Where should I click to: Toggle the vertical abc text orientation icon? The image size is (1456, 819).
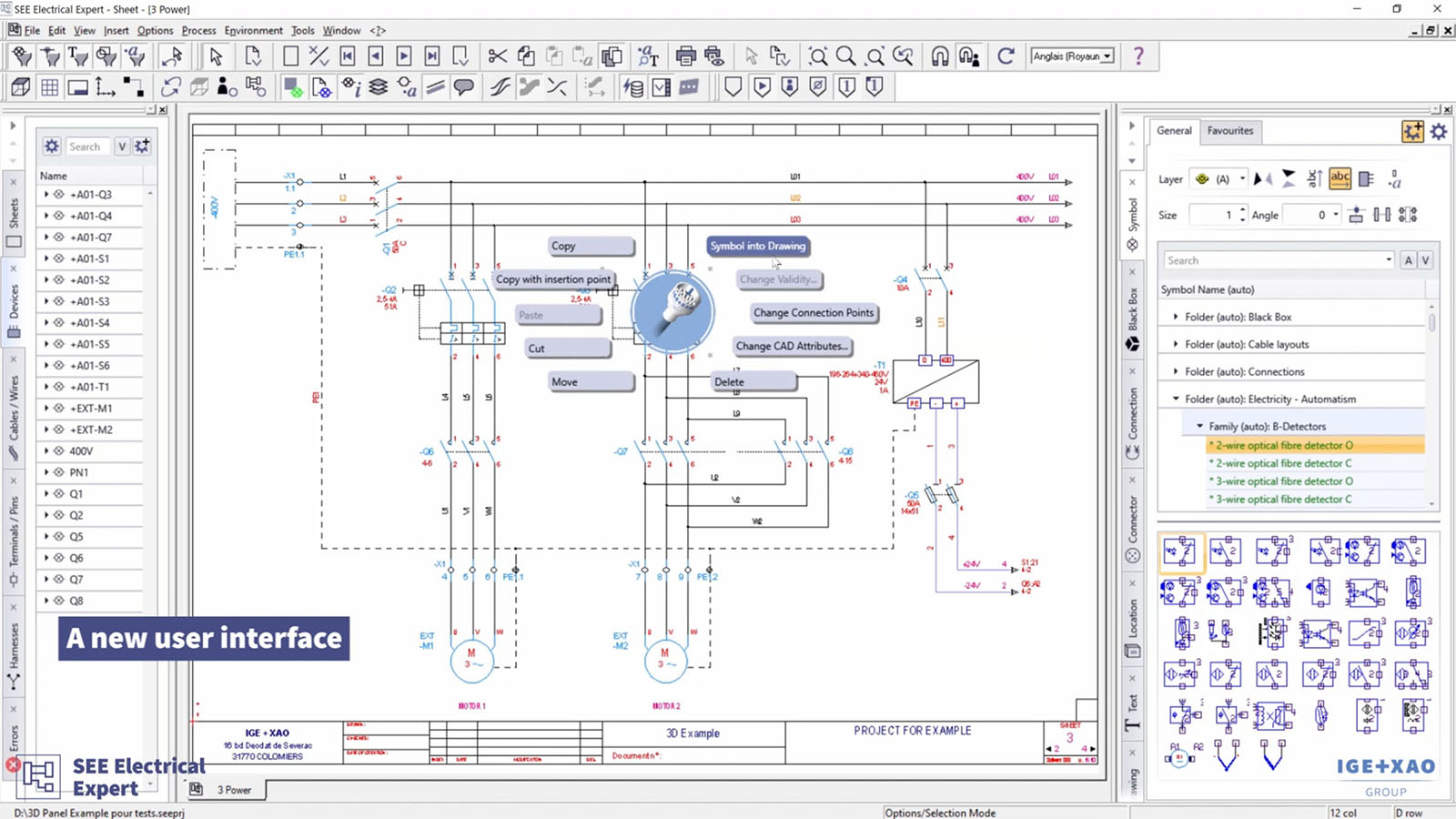pyautogui.click(x=1314, y=179)
